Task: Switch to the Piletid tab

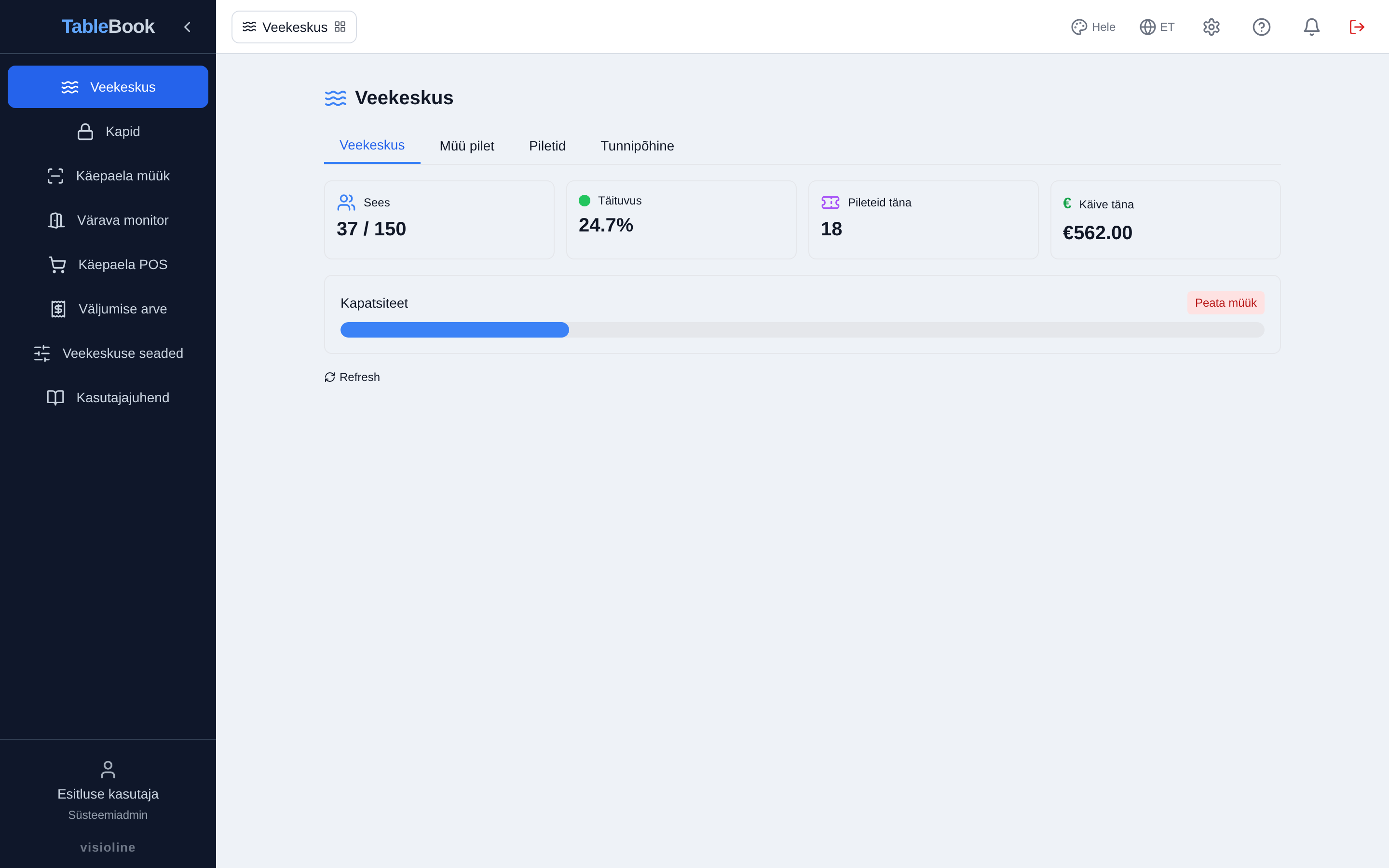Action: tap(547, 146)
